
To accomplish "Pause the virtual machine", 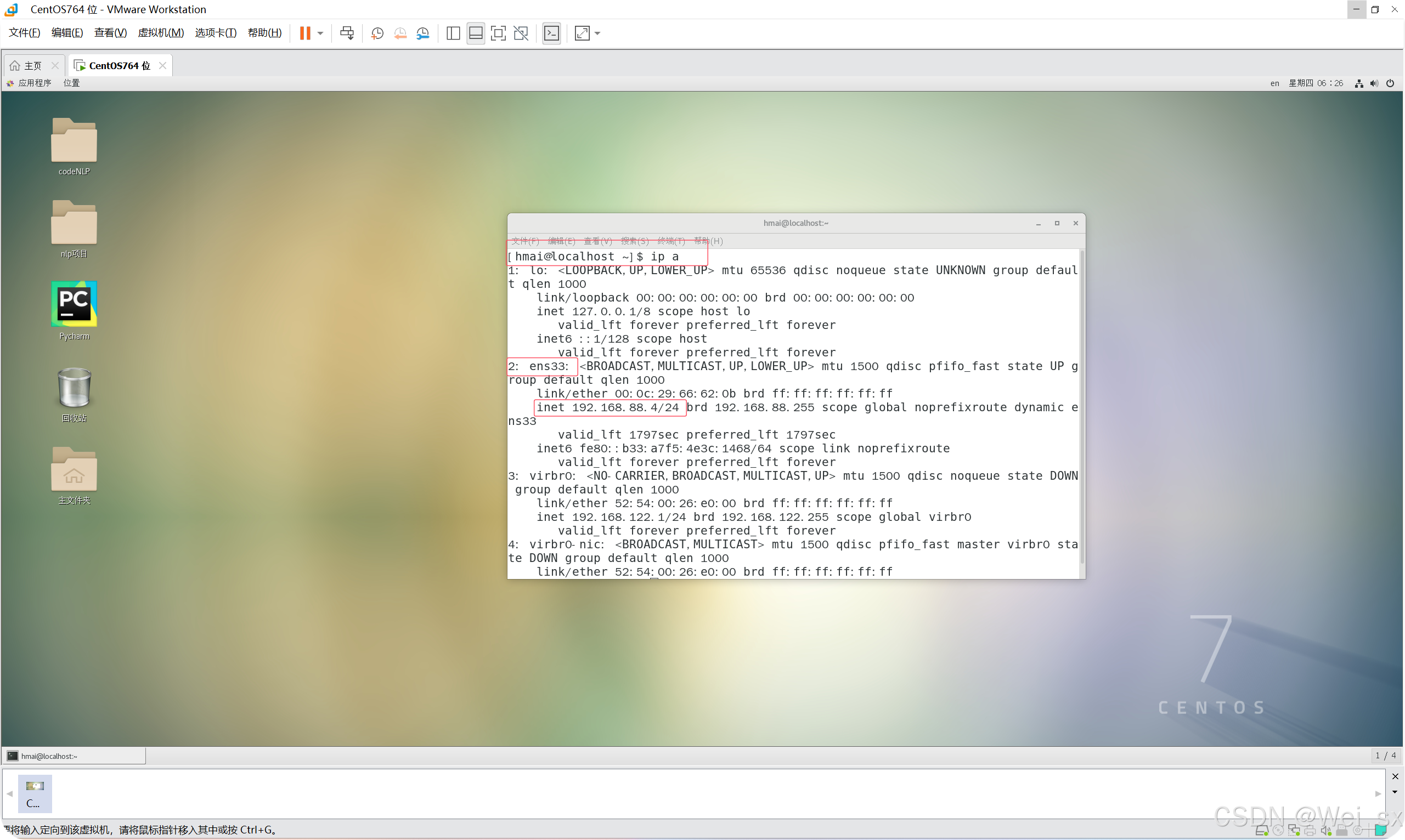I will (304, 33).
